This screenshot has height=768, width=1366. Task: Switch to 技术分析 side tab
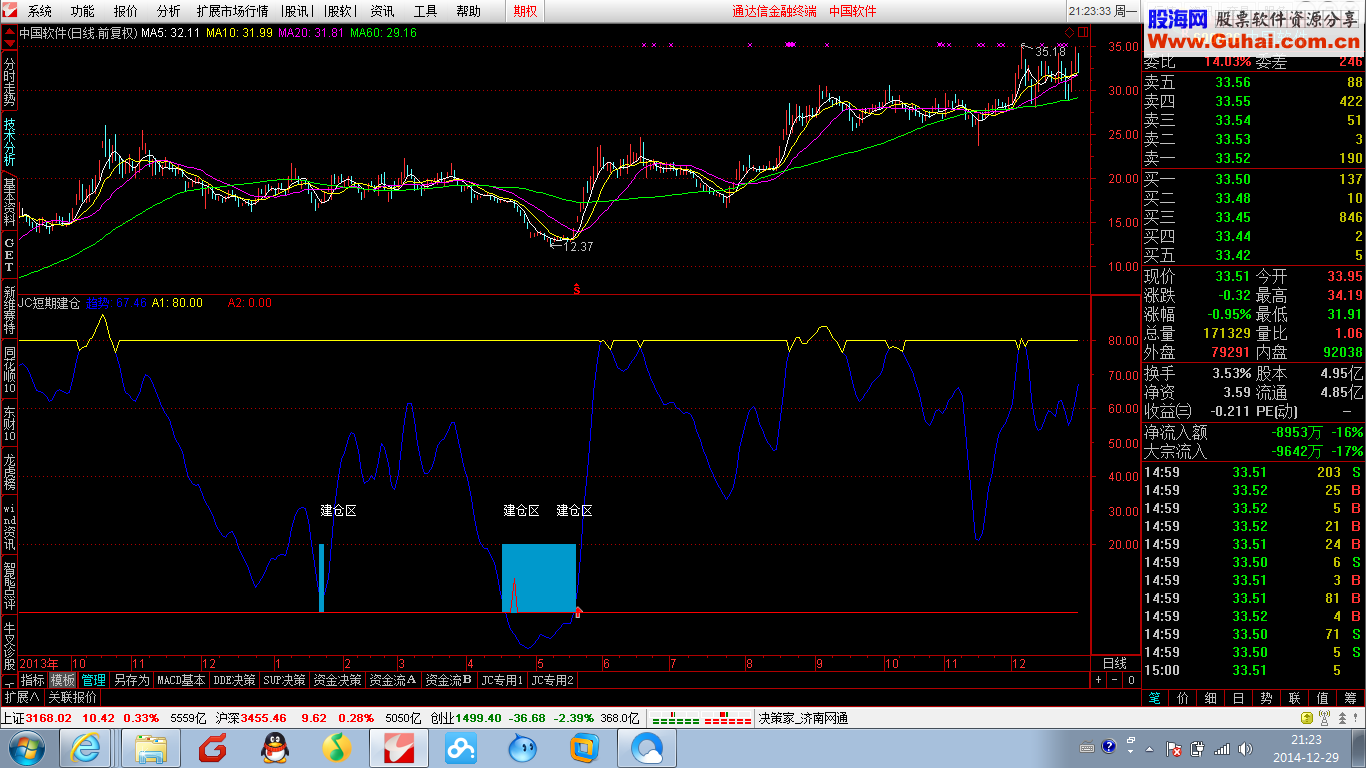tap(9, 142)
